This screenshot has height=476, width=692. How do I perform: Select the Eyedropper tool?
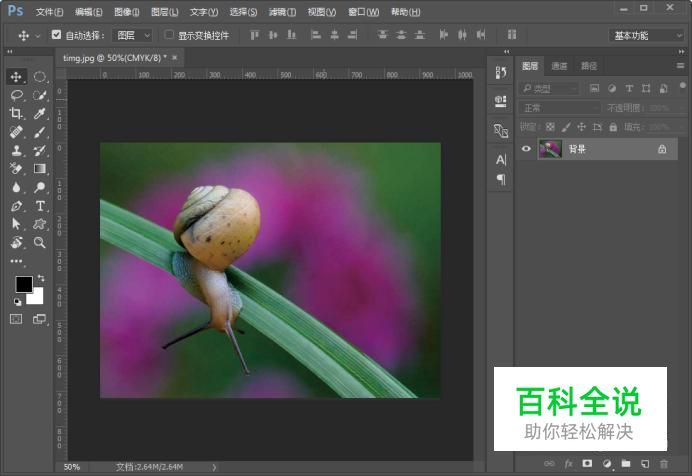pyautogui.click(x=40, y=114)
